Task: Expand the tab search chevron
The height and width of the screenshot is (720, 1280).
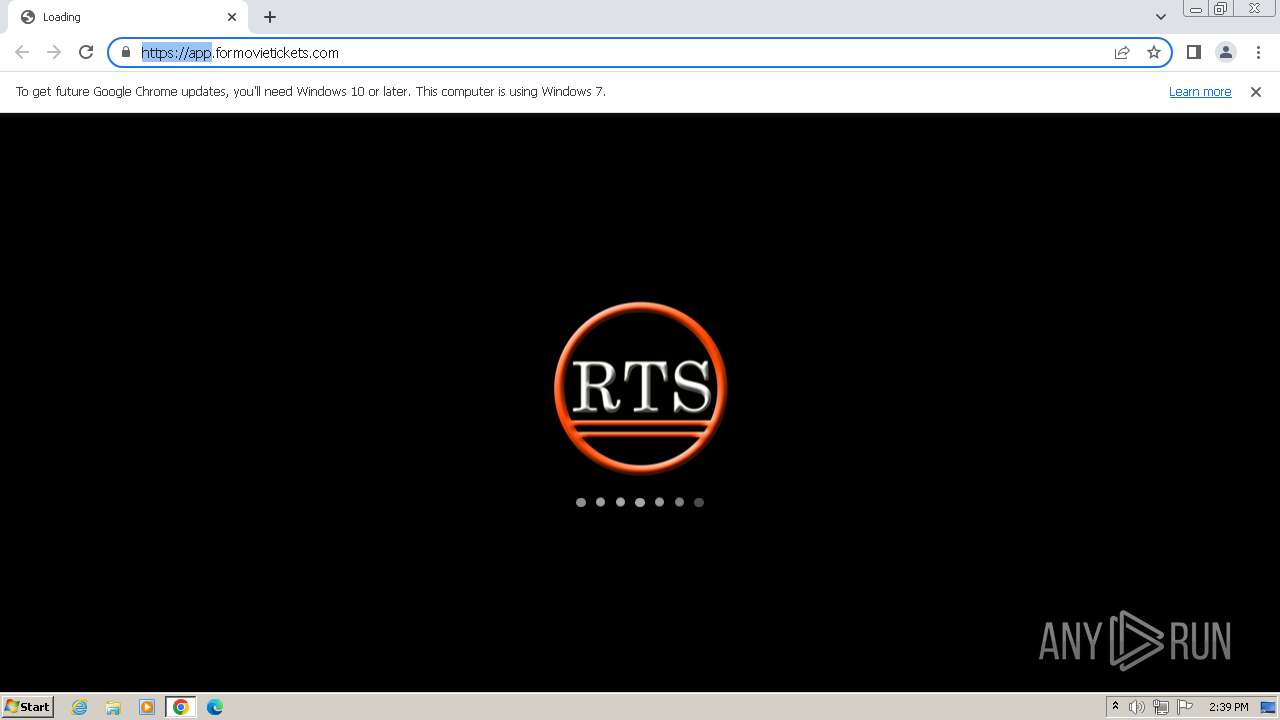Action: pyautogui.click(x=1161, y=17)
